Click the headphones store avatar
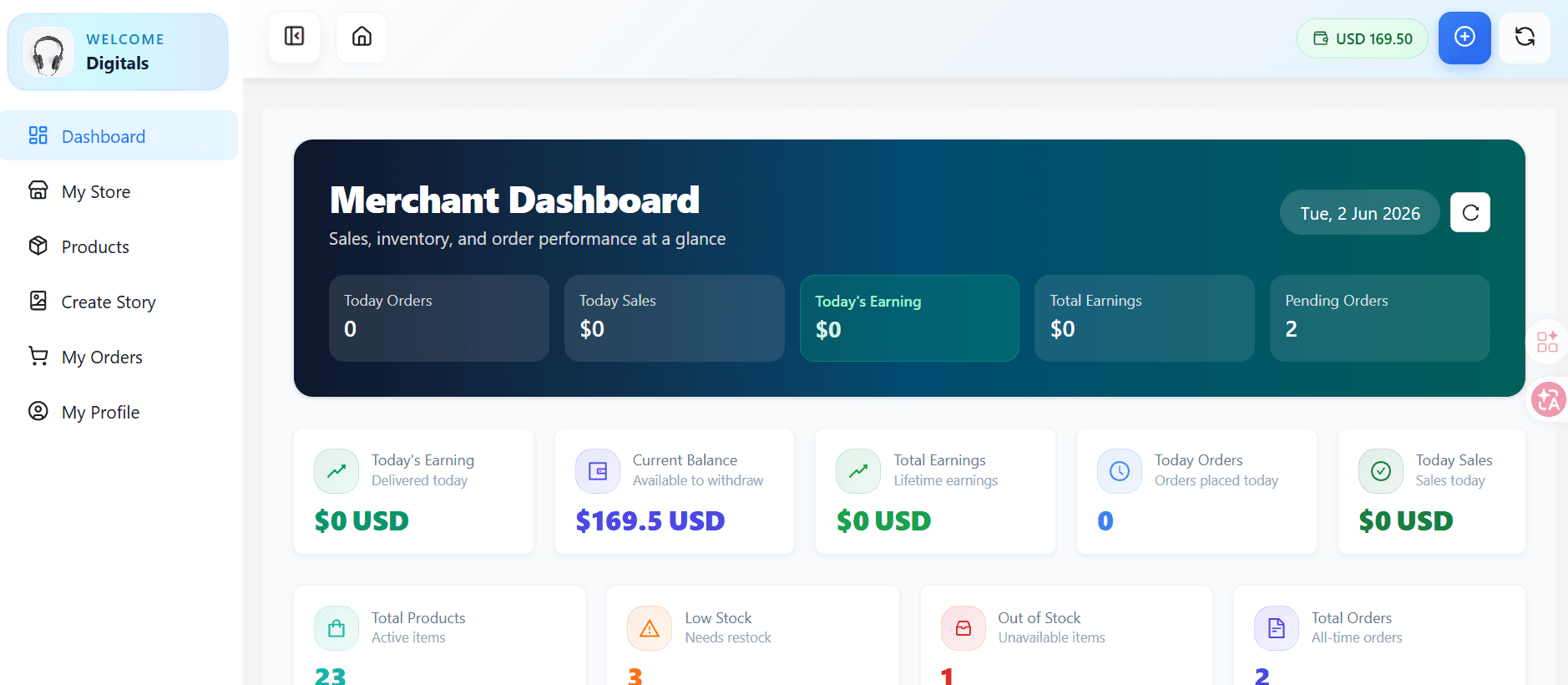 (x=48, y=52)
